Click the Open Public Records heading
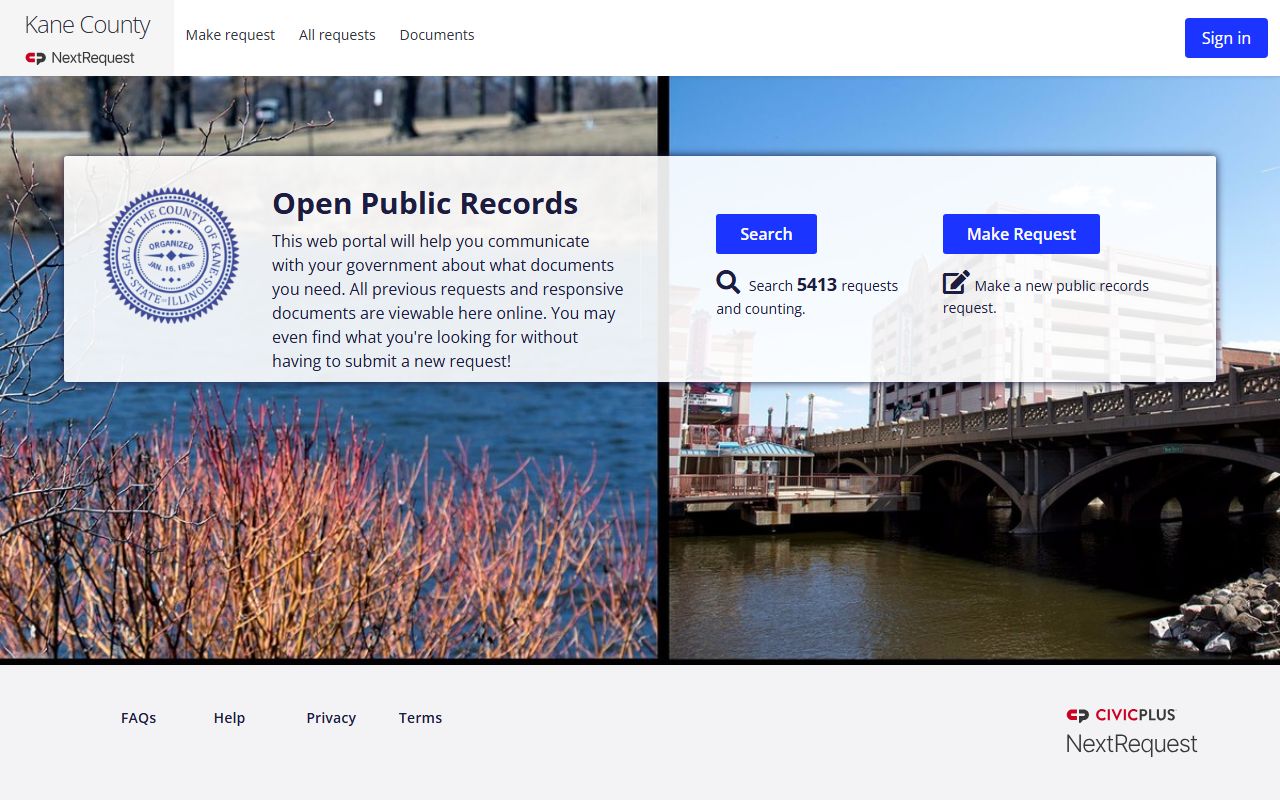This screenshot has width=1280, height=800. click(425, 203)
